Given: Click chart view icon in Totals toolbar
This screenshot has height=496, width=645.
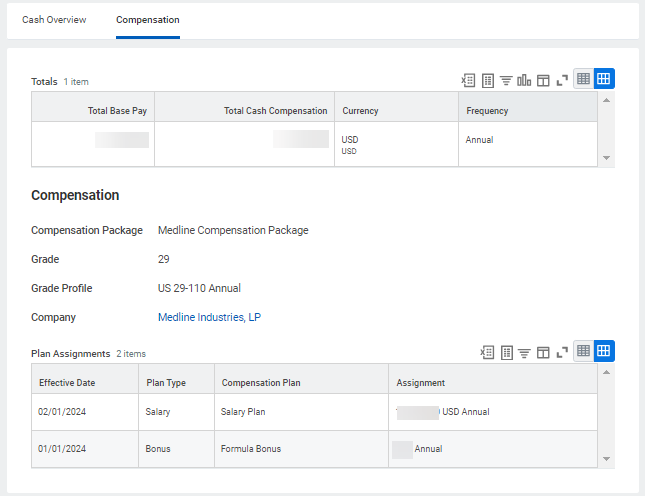Looking at the screenshot, I should tap(524, 80).
